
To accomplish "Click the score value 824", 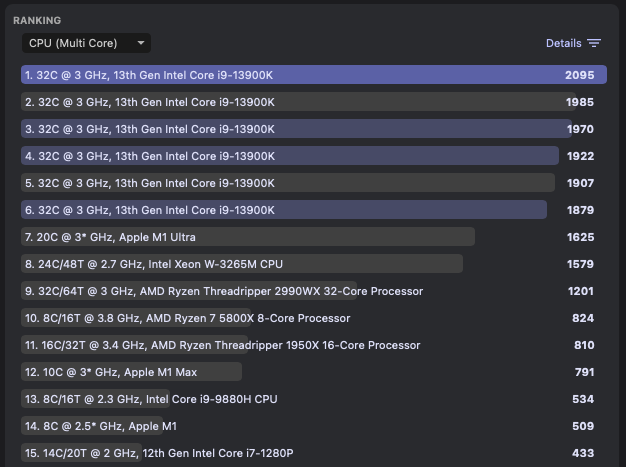I will click(583, 318).
